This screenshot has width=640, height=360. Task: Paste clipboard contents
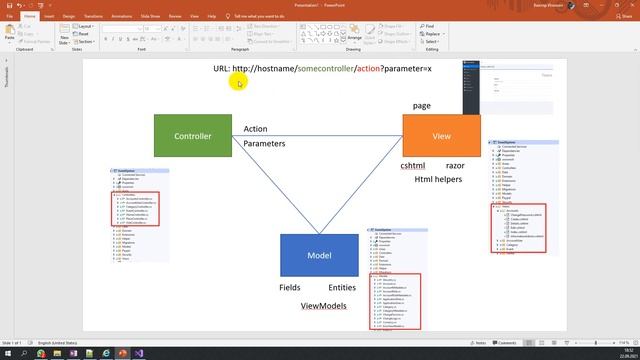(x=9, y=33)
